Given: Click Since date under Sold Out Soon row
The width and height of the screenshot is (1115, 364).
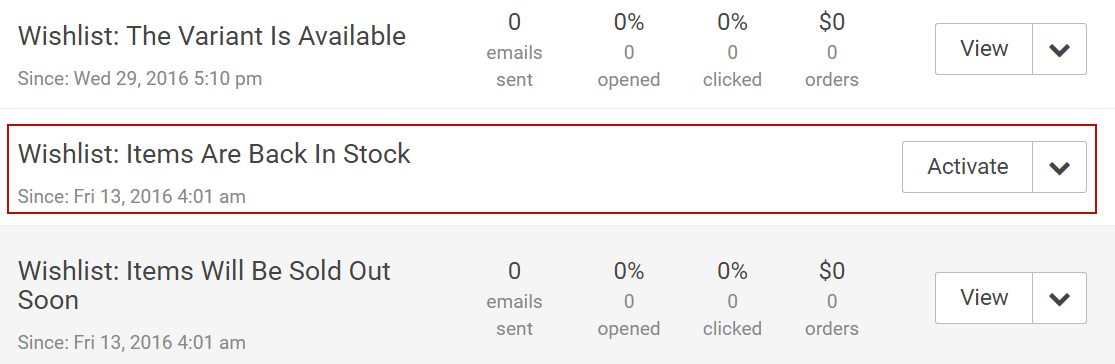Looking at the screenshot, I should click(132, 343).
